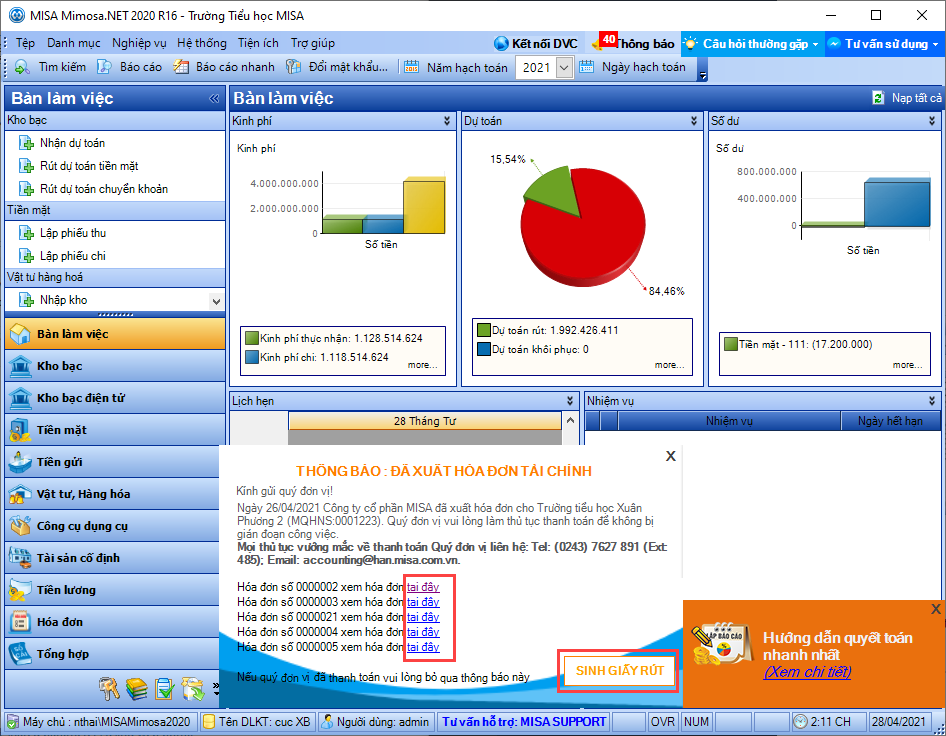Open the Tệp menu
Screen dimensions: 946x736
tap(25, 43)
